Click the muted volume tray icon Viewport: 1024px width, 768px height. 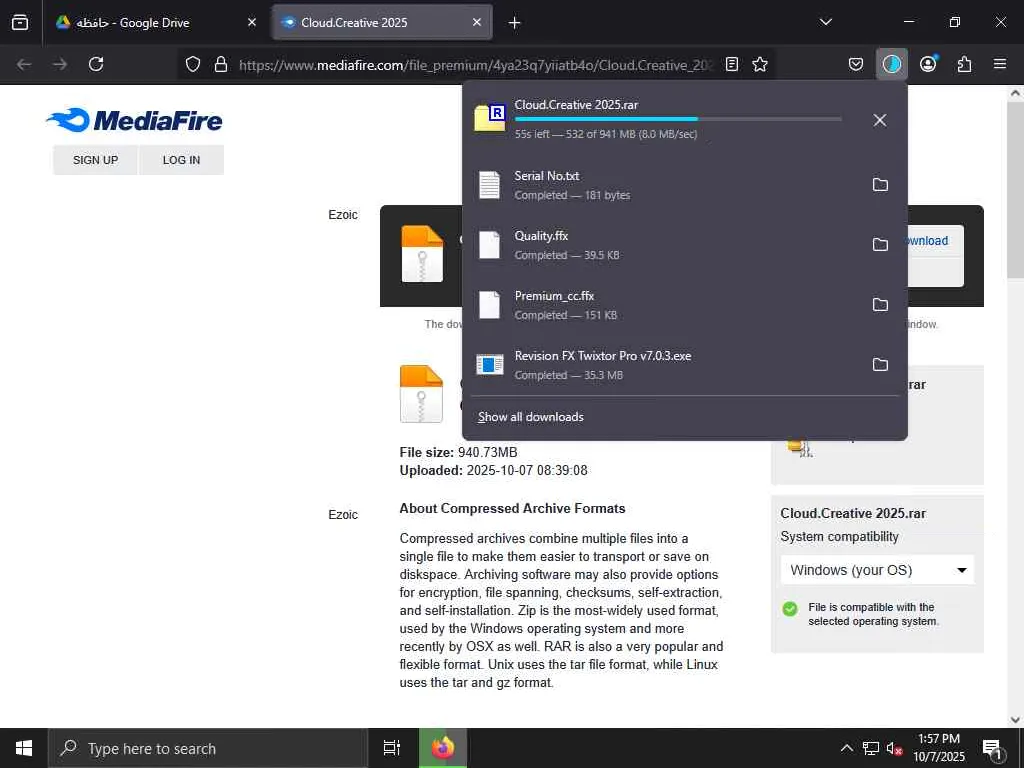pyautogui.click(x=894, y=748)
